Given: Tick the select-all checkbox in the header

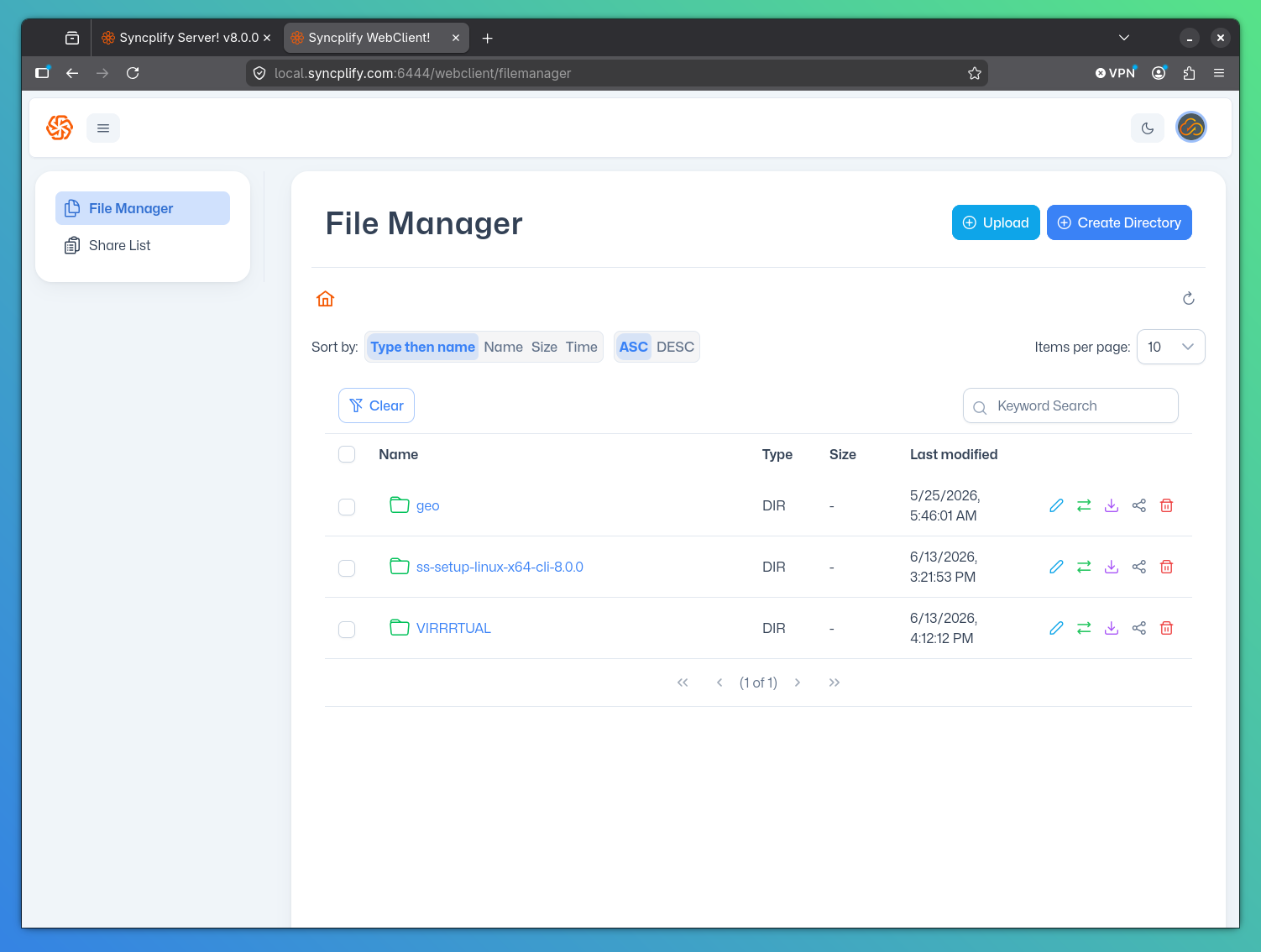Looking at the screenshot, I should [347, 454].
